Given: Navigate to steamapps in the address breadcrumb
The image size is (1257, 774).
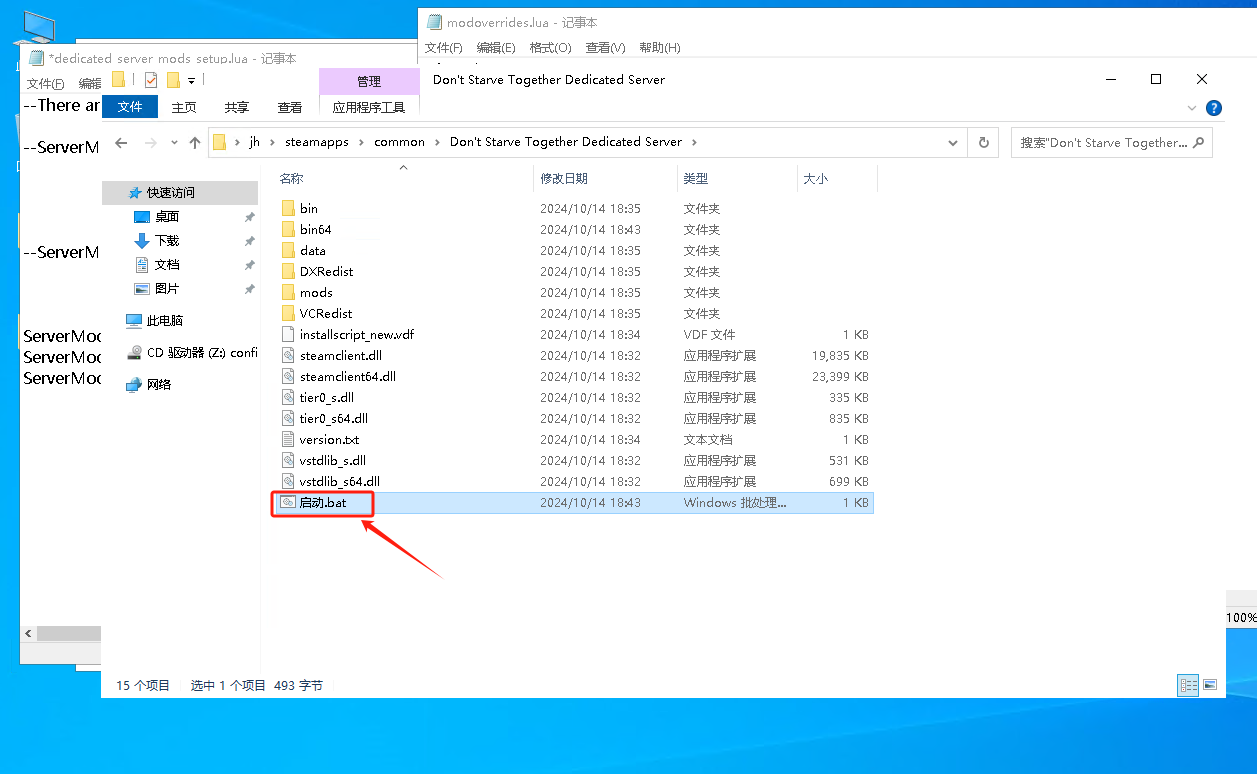Looking at the screenshot, I should tap(317, 142).
